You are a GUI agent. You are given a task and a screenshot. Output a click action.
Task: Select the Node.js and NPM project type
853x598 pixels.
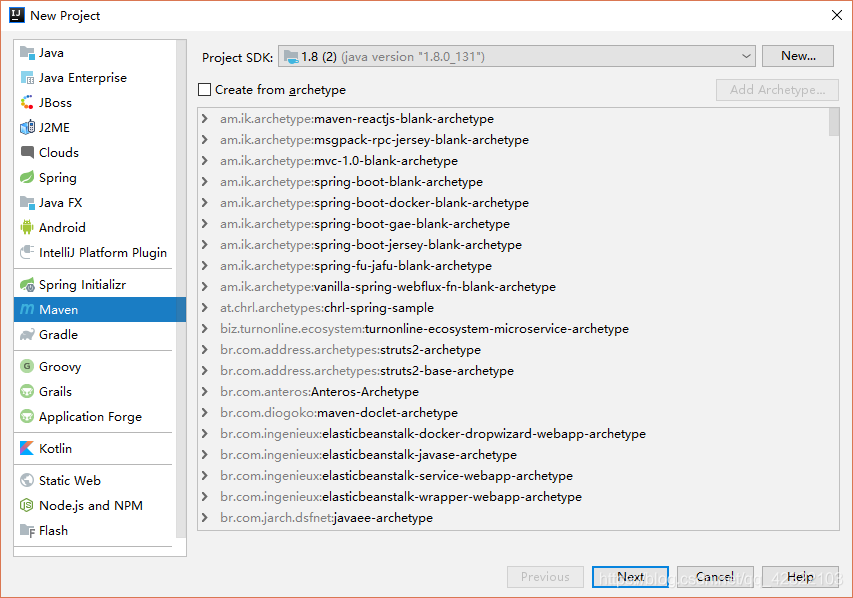pyautogui.click(x=95, y=505)
